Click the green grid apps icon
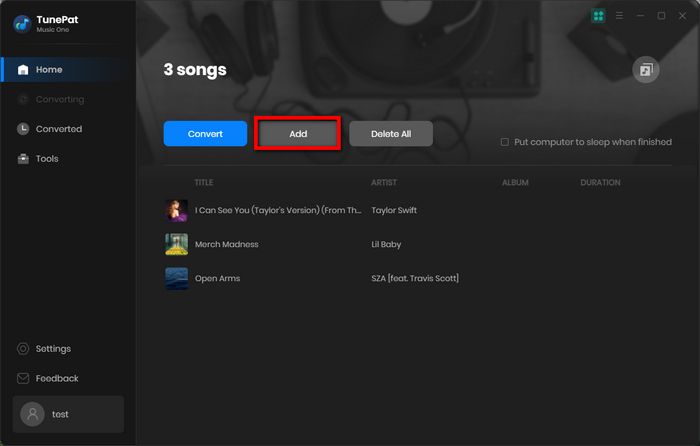The width and height of the screenshot is (700, 446). click(598, 16)
